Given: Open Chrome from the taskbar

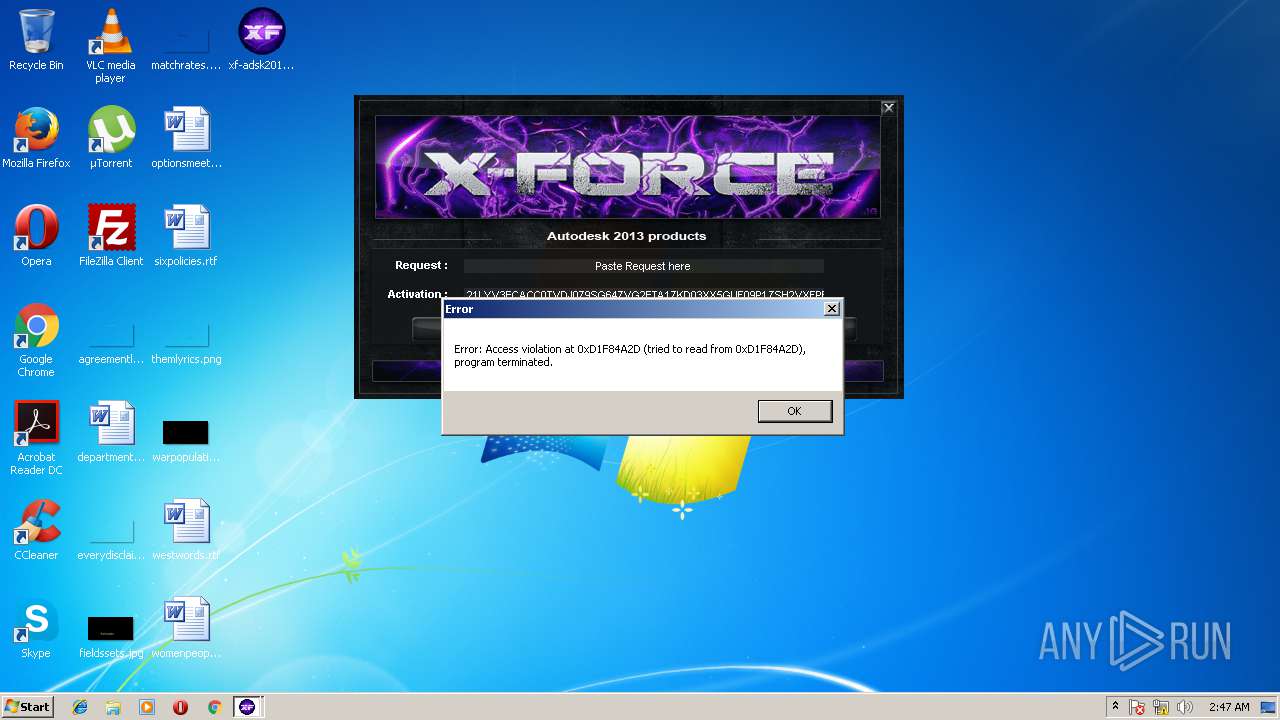Looking at the screenshot, I should click(x=214, y=707).
